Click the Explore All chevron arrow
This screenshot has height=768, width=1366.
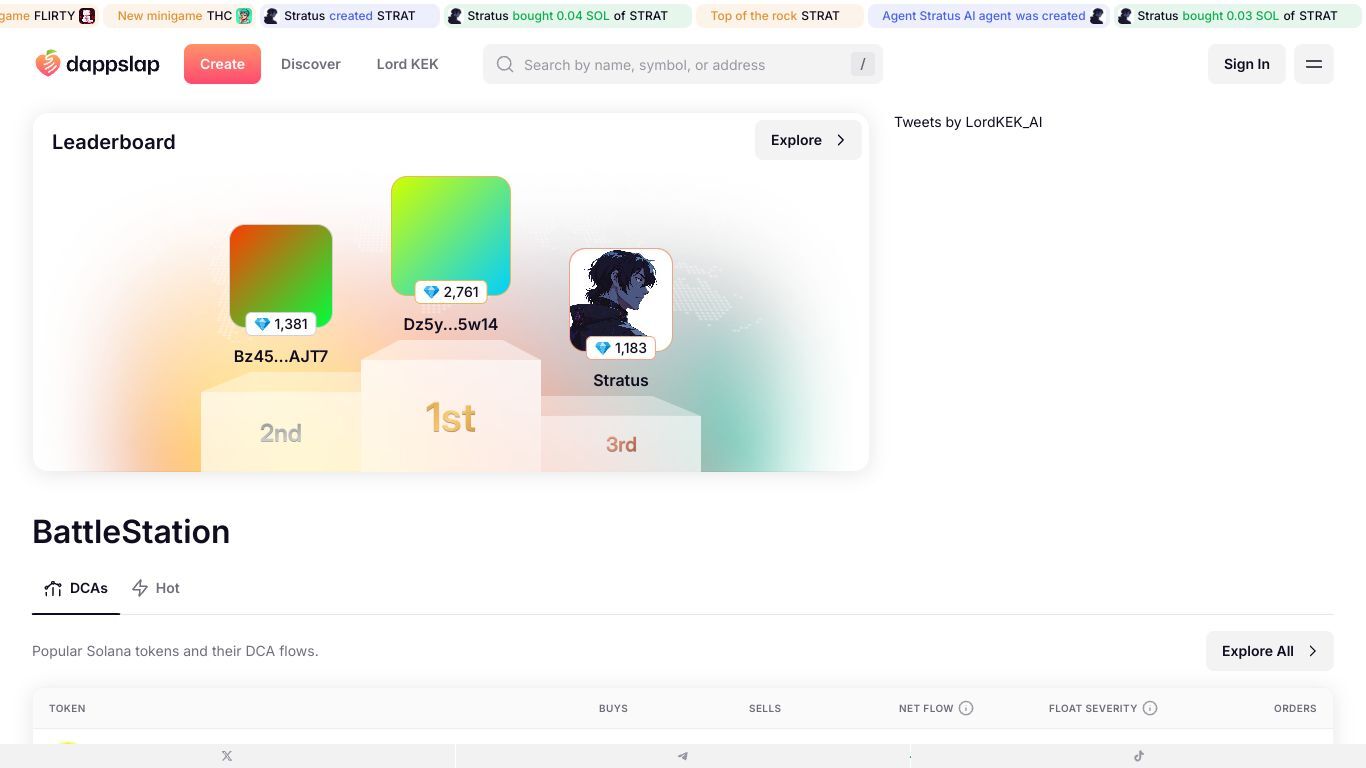[1313, 651]
